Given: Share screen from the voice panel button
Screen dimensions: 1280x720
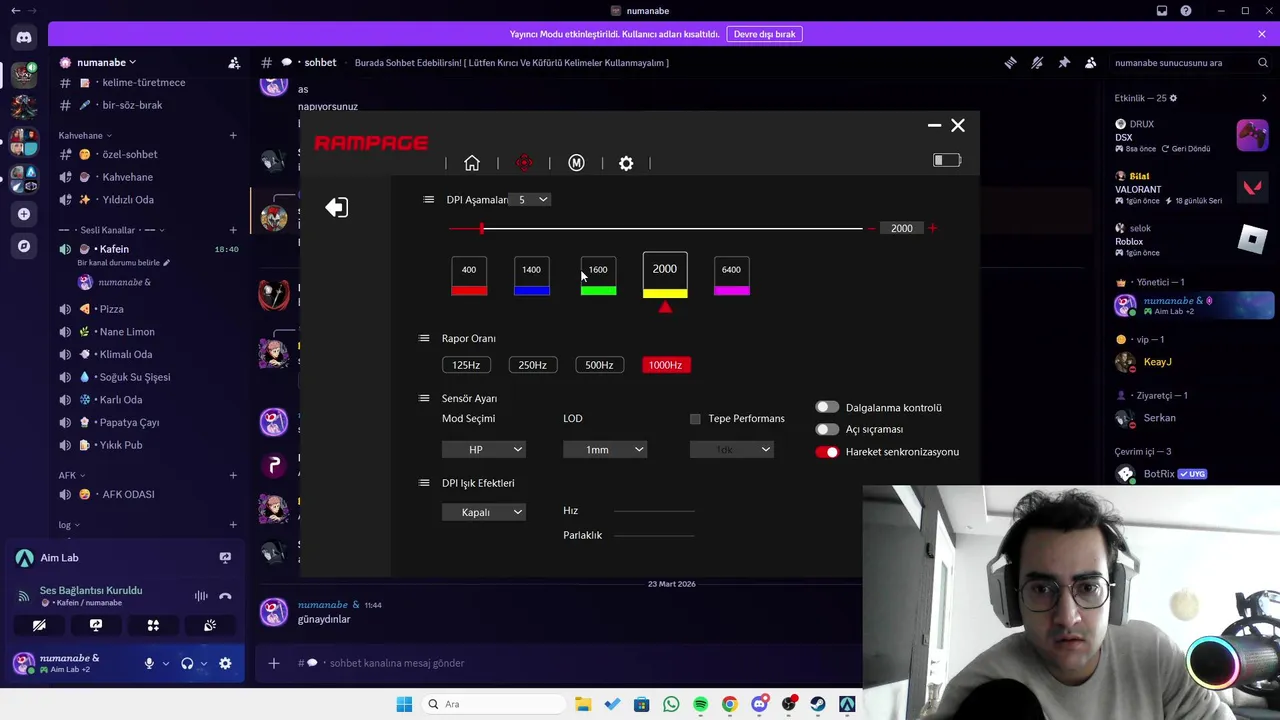Looking at the screenshot, I should tap(96, 625).
